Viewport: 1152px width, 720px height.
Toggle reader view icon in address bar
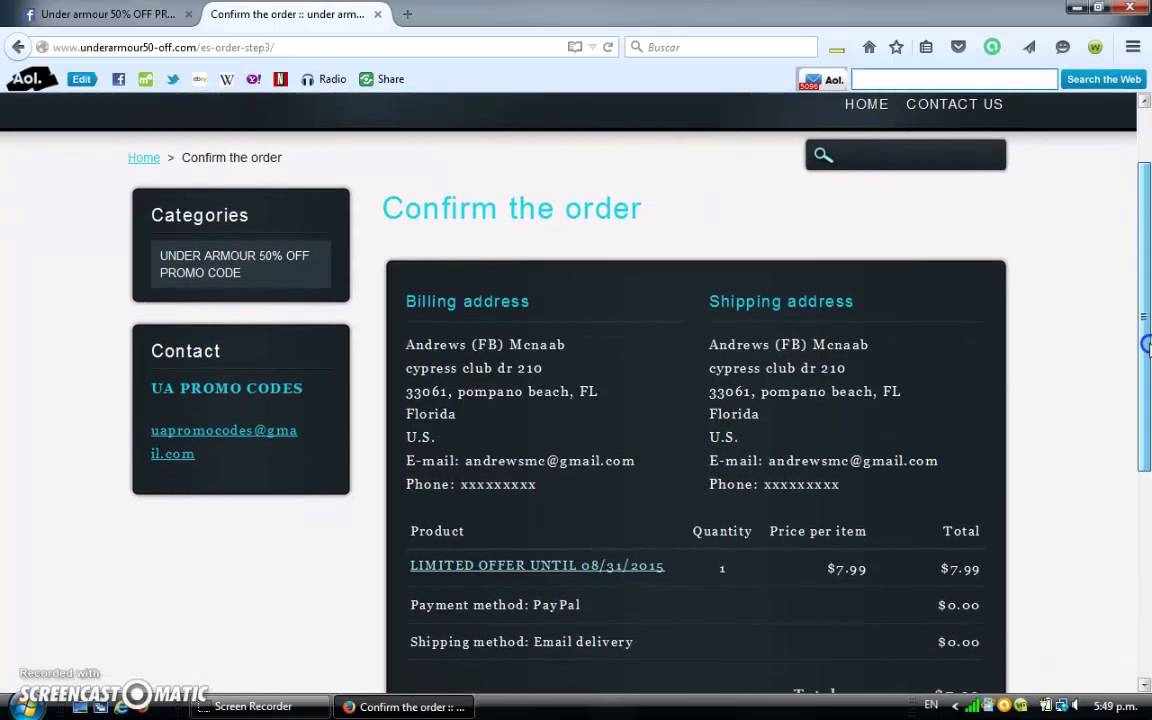pyautogui.click(x=575, y=47)
